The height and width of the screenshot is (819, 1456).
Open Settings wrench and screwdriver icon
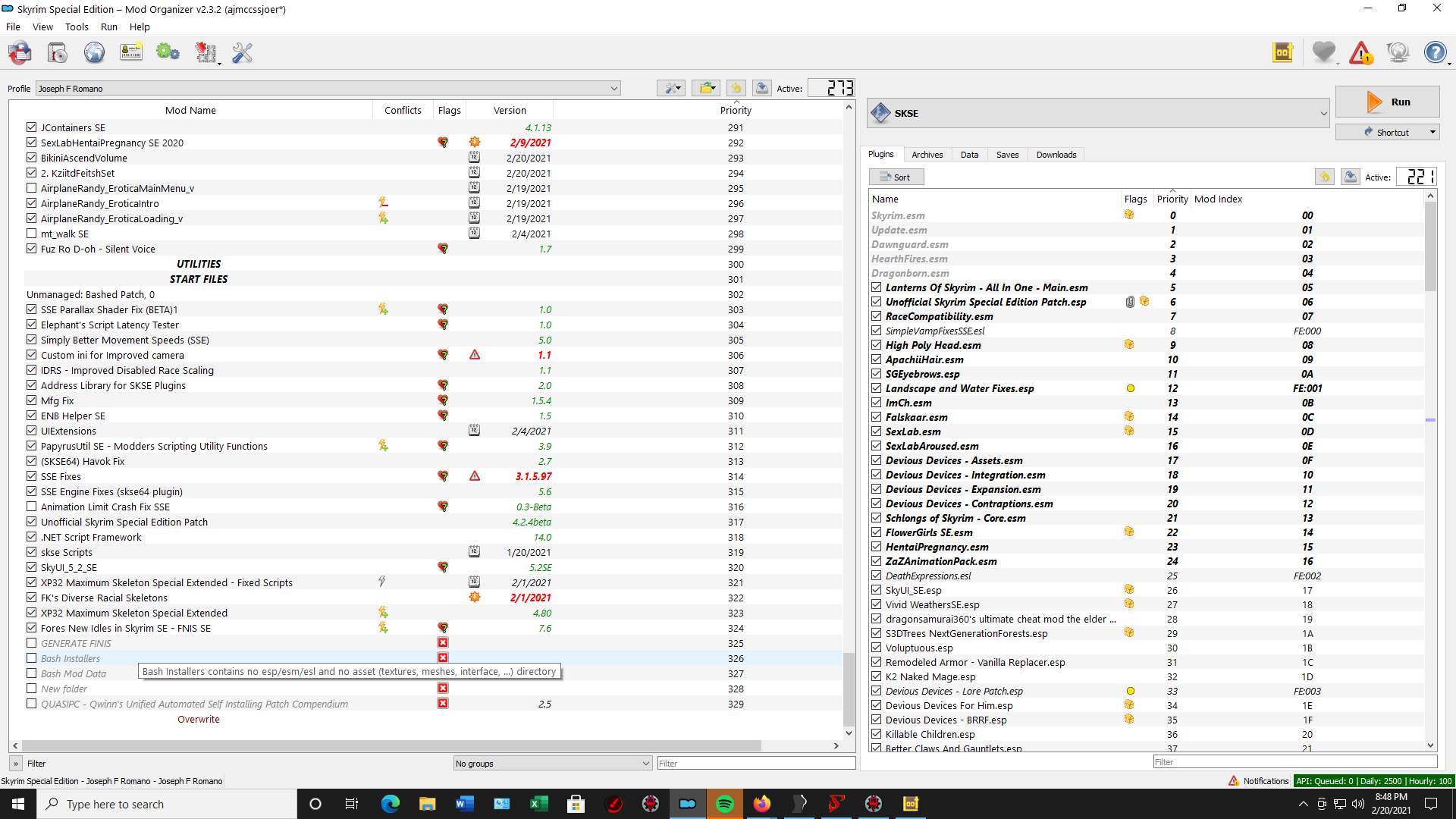click(x=243, y=53)
